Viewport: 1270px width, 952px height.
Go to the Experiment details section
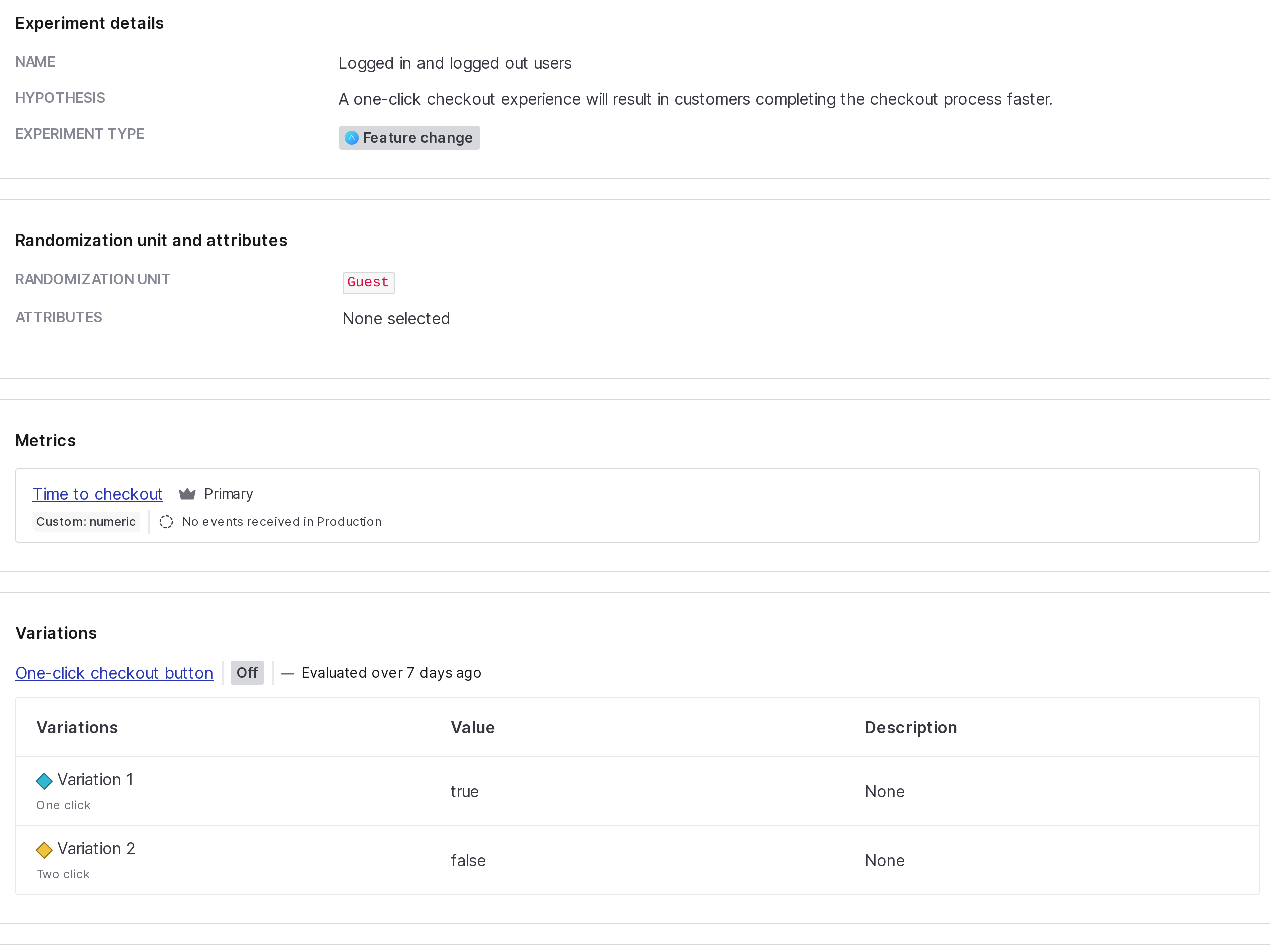[90, 23]
